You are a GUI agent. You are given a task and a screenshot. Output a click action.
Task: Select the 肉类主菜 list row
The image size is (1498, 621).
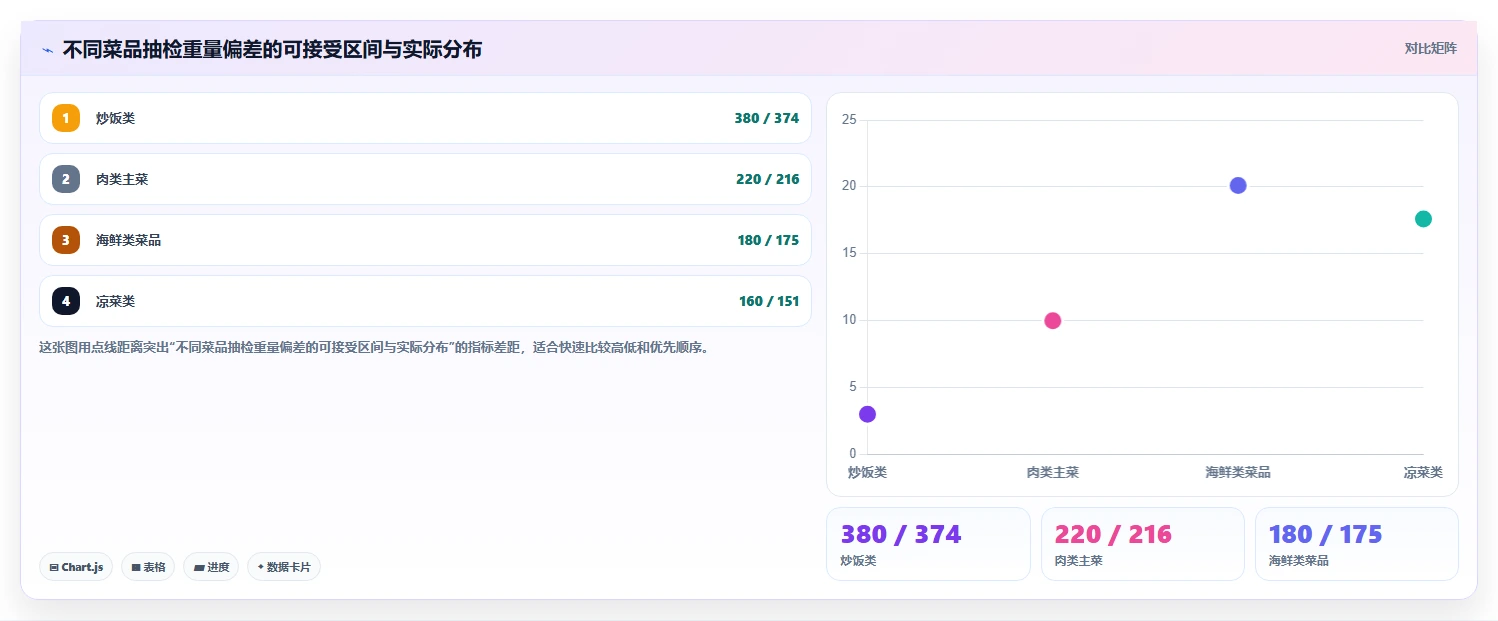click(x=425, y=179)
